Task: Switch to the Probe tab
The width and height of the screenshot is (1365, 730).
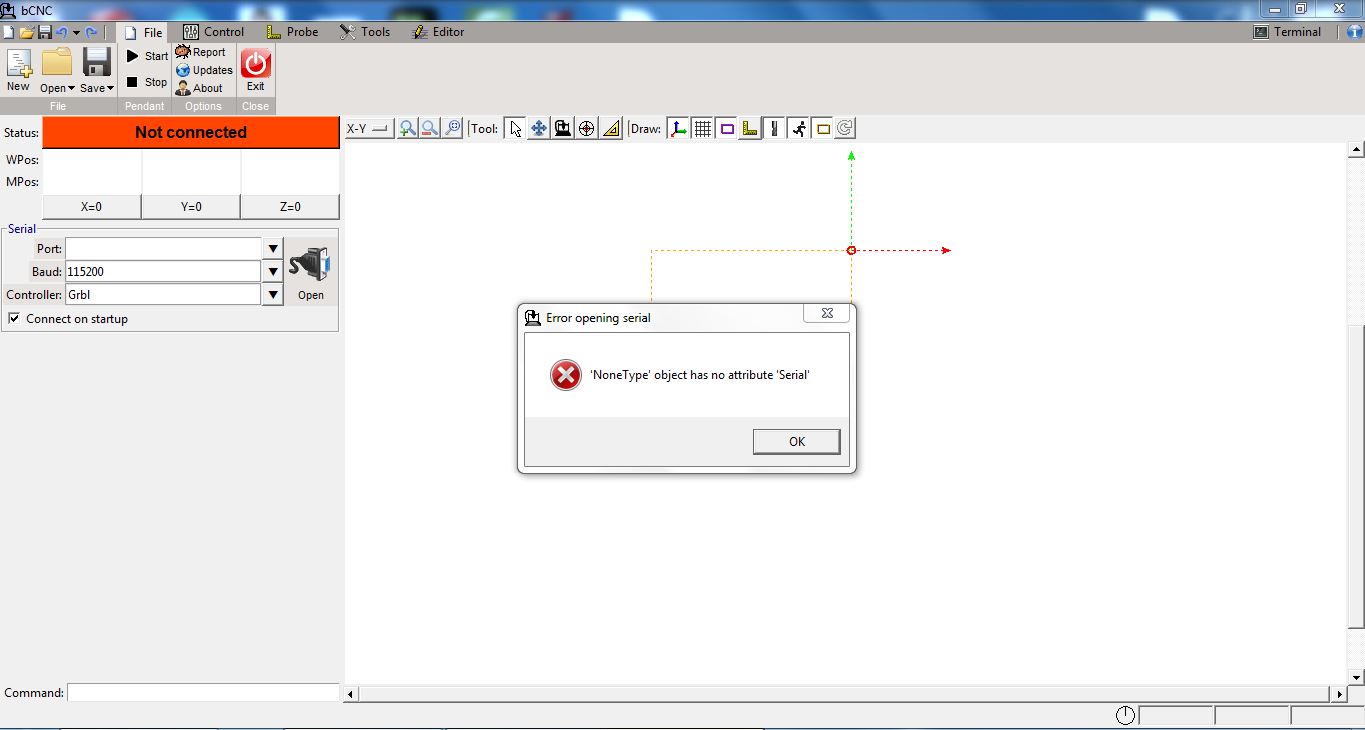Action: click(x=292, y=32)
